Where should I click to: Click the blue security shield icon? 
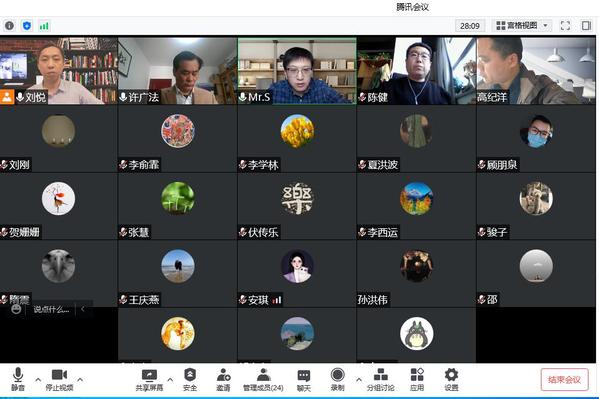pos(27,26)
